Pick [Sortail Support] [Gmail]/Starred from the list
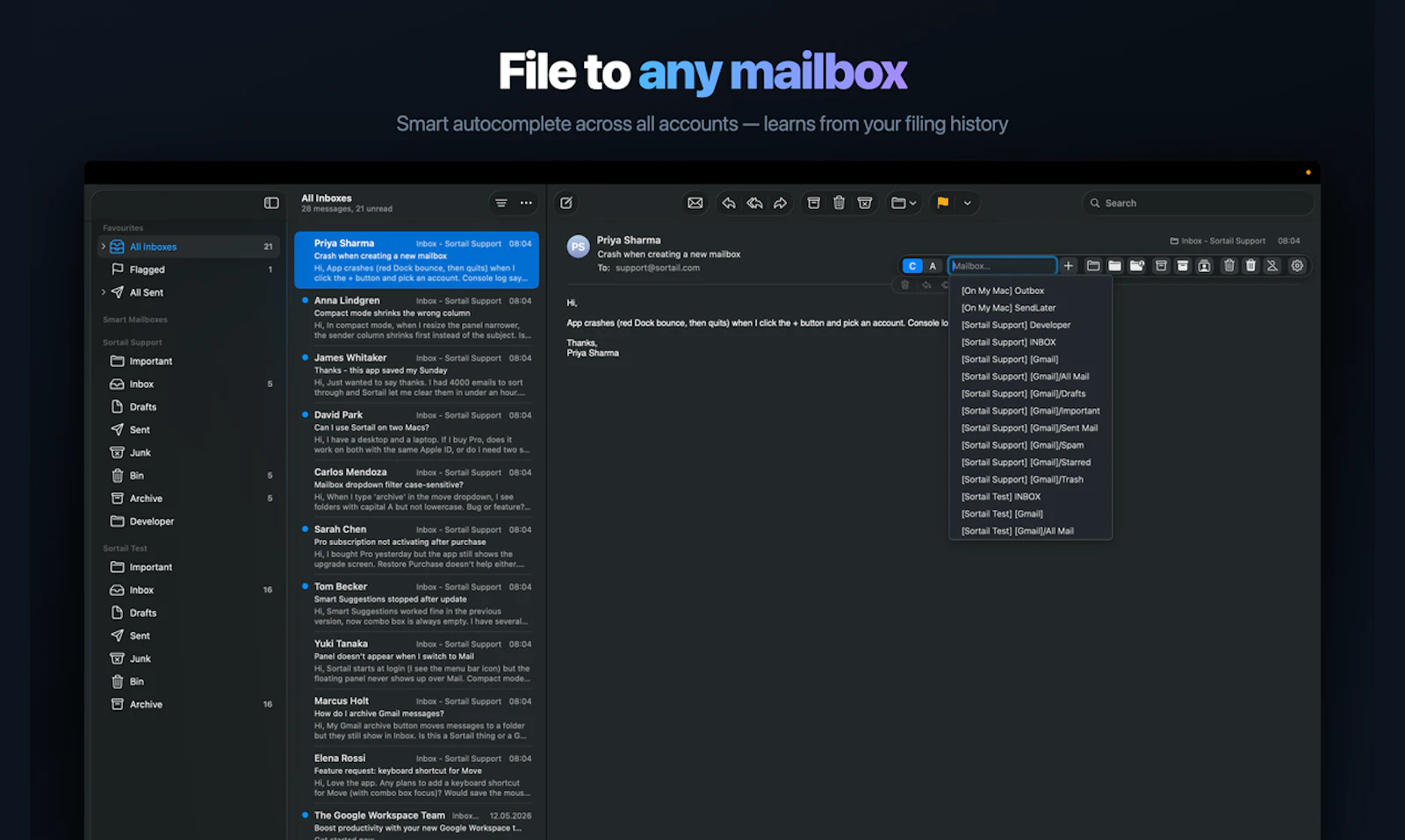1405x840 pixels. (x=1031, y=463)
